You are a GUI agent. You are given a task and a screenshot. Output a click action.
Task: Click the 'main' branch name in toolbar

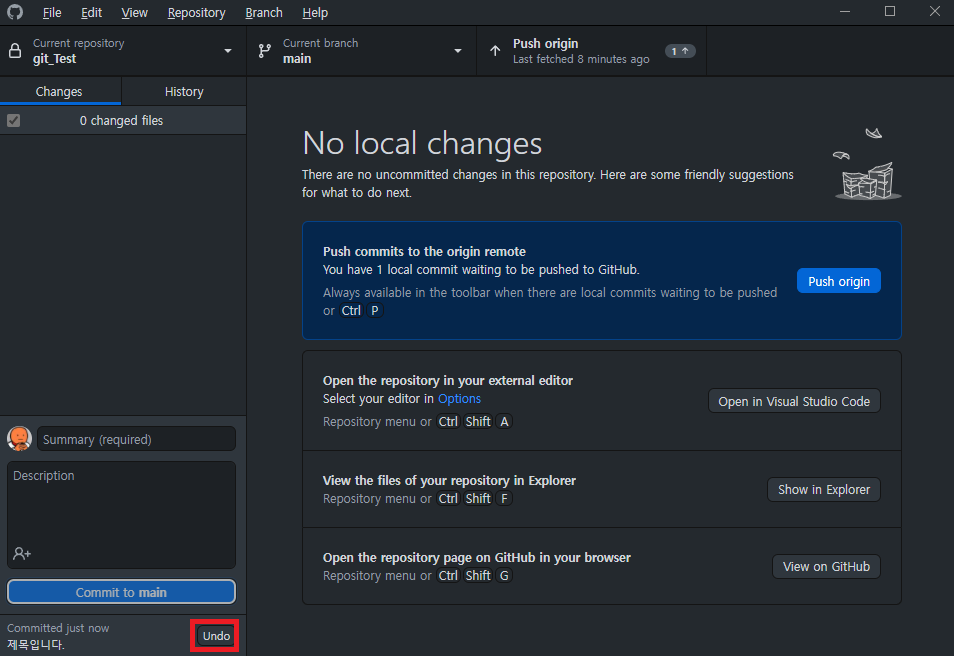click(297, 59)
